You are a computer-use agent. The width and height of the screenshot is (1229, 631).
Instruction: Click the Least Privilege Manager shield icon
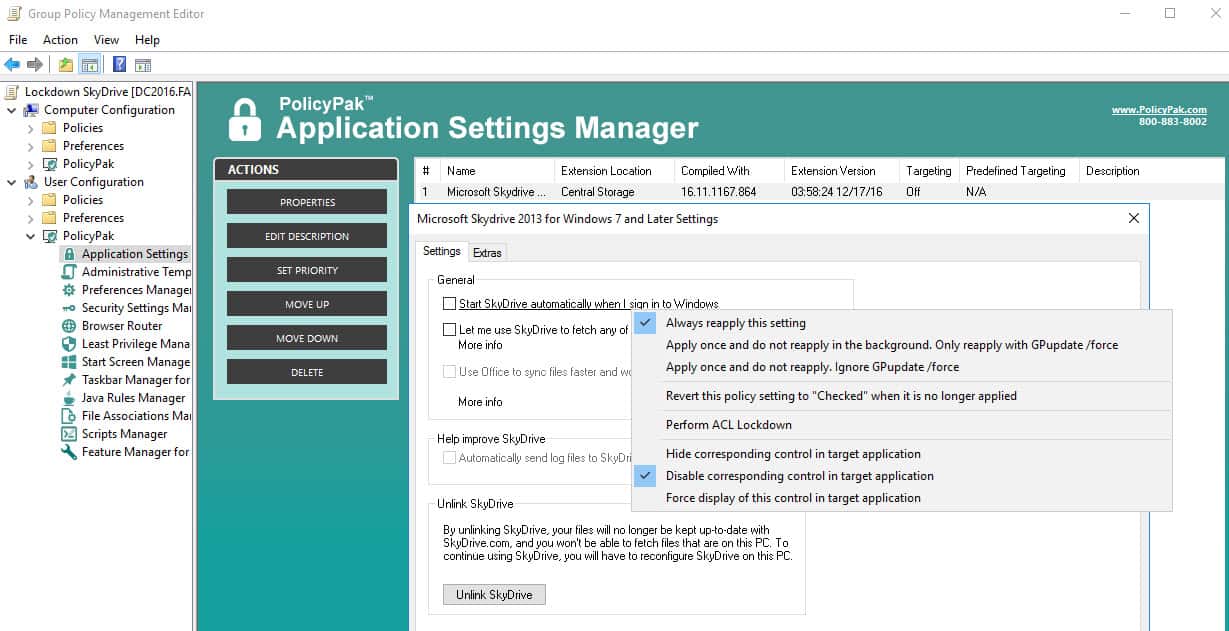pos(69,344)
